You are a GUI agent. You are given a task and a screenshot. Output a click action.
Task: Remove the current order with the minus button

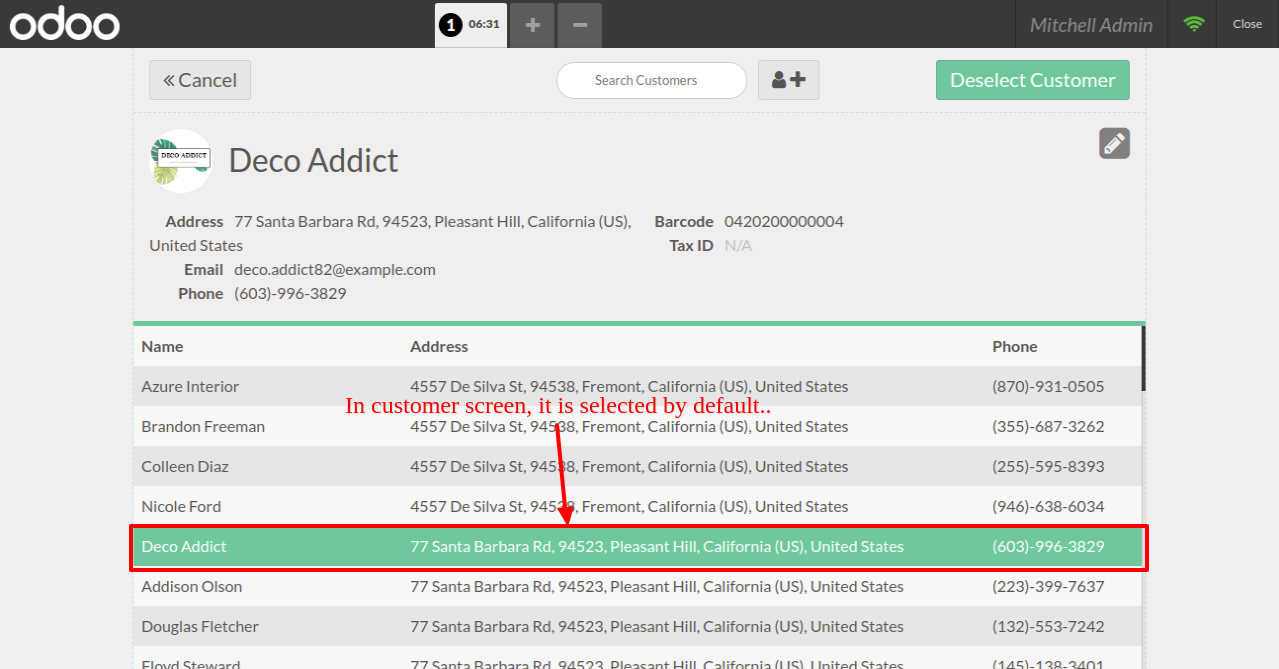pos(580,25)
